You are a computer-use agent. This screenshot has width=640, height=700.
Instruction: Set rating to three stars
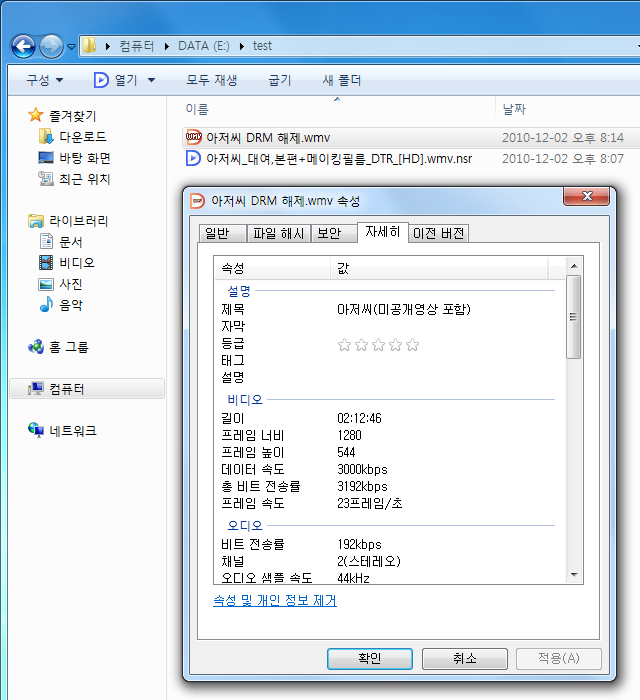(378, 345)
